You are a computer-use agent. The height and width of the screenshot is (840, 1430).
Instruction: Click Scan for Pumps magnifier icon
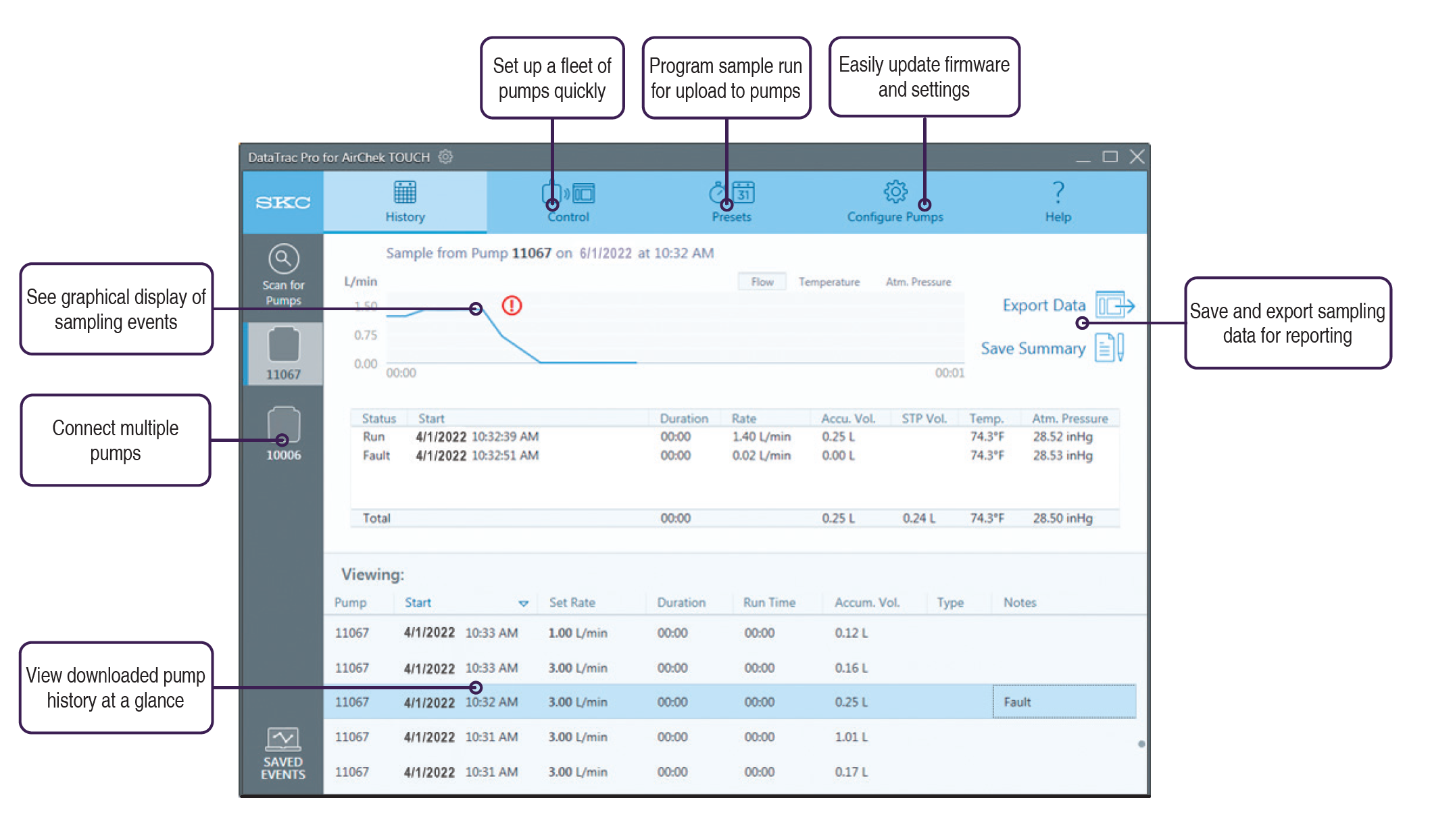283,259
